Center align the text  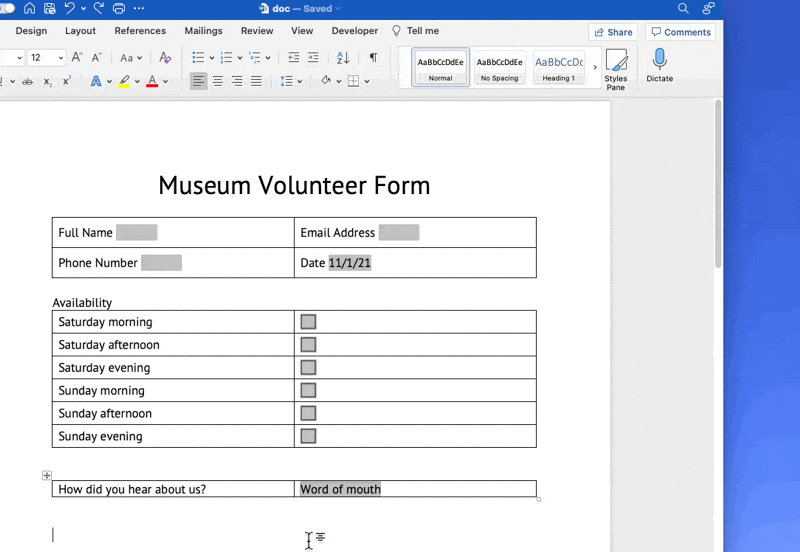[x=218, y=81]
